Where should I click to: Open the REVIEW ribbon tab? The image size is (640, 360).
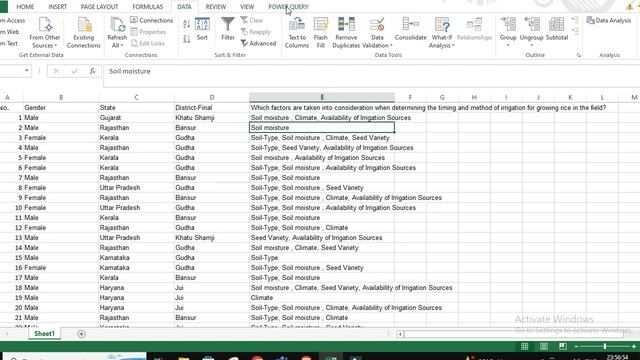click(x=216, y=7)
